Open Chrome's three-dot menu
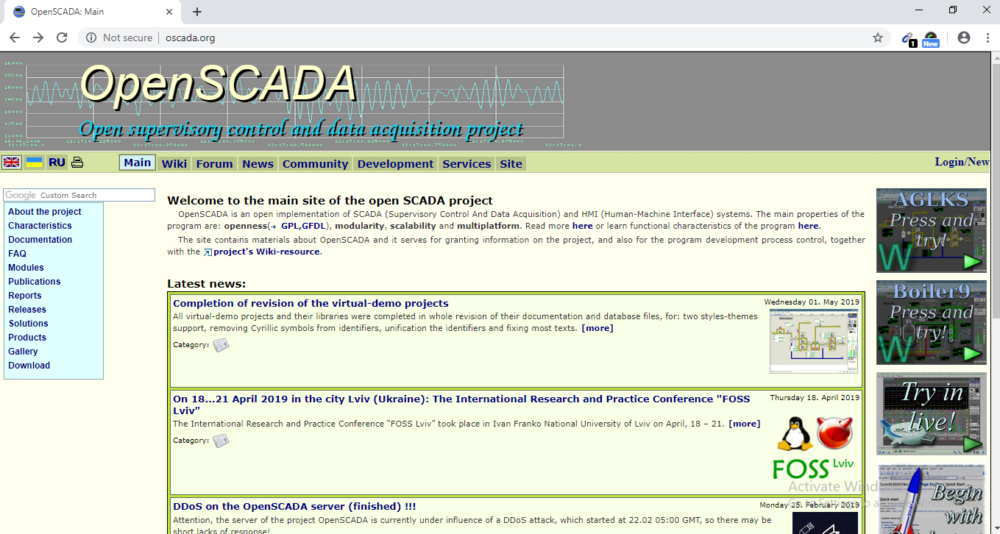Viewport: 1000px width, 534px height. [988, 38]
